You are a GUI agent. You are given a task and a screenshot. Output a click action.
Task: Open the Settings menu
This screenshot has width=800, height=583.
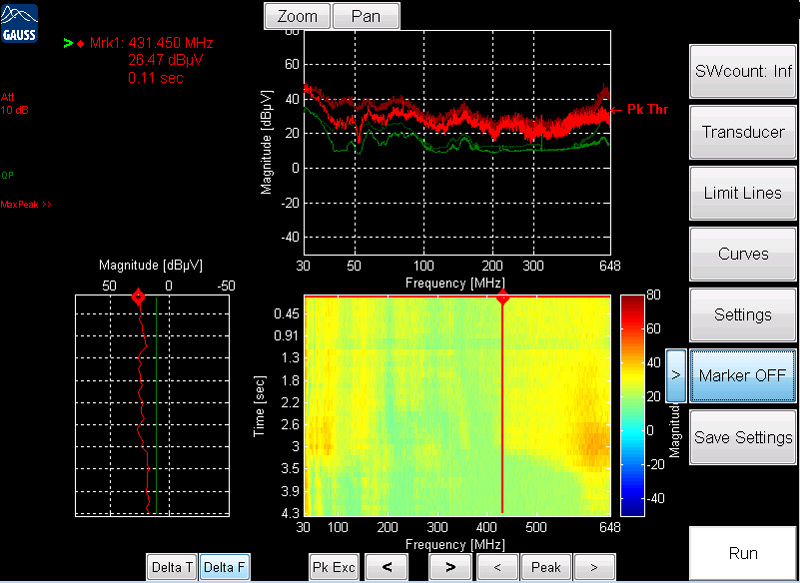[x=743, y=314]
